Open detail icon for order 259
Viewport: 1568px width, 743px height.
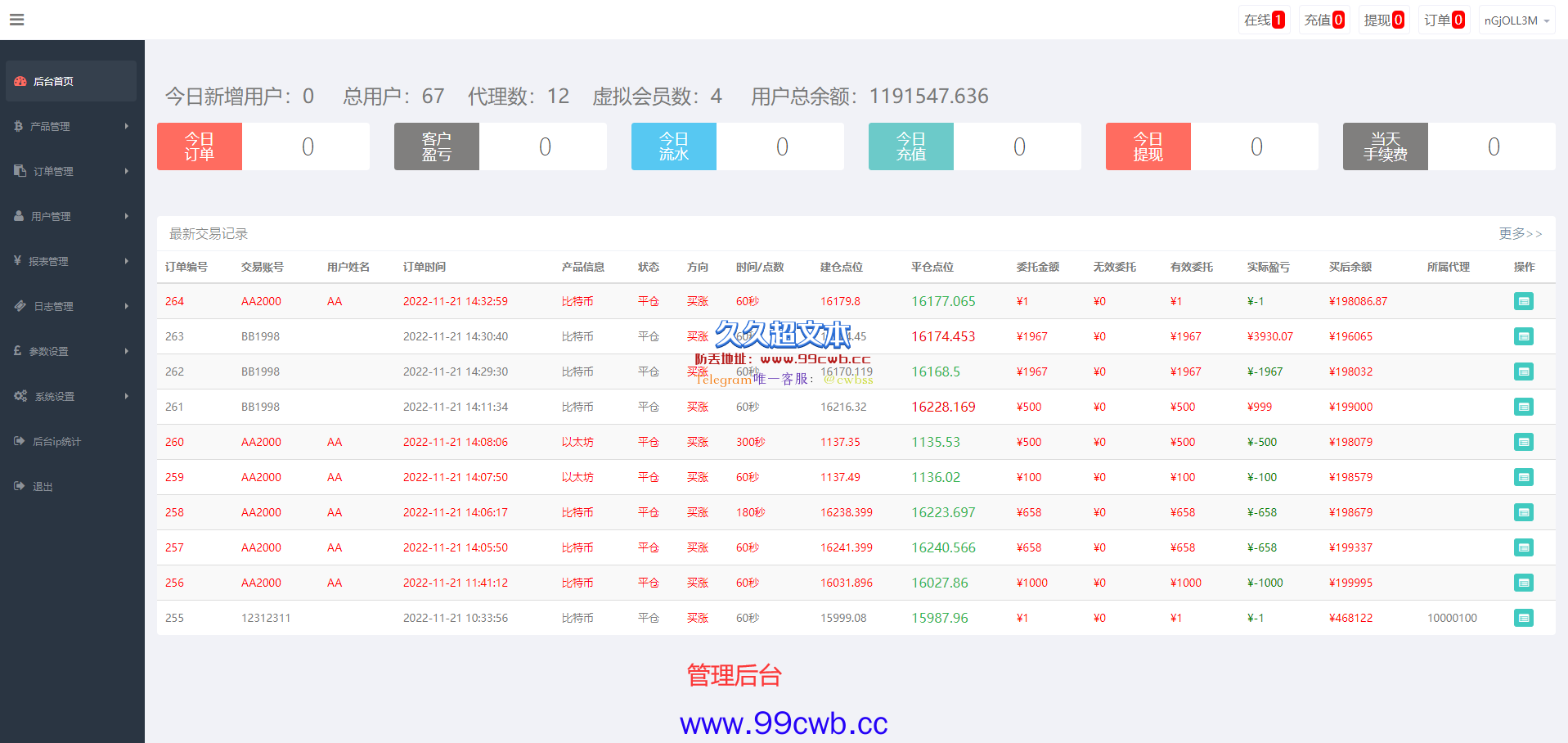pyautogui.click(x=1523, y=477)
